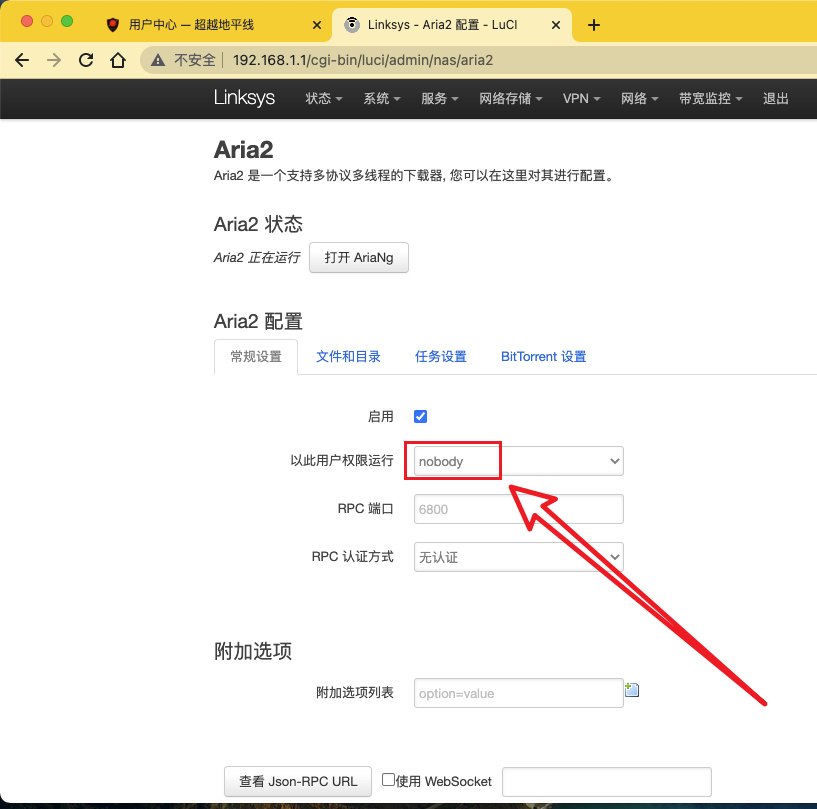Expand the 系统 navigation menu
The image size is (817, 809).
pos(382,98)
